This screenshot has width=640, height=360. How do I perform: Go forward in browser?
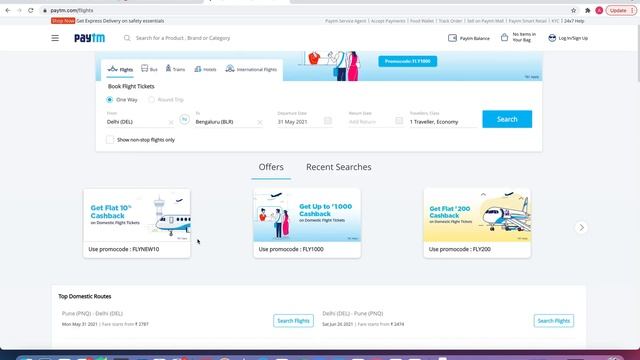coord(19,10)
